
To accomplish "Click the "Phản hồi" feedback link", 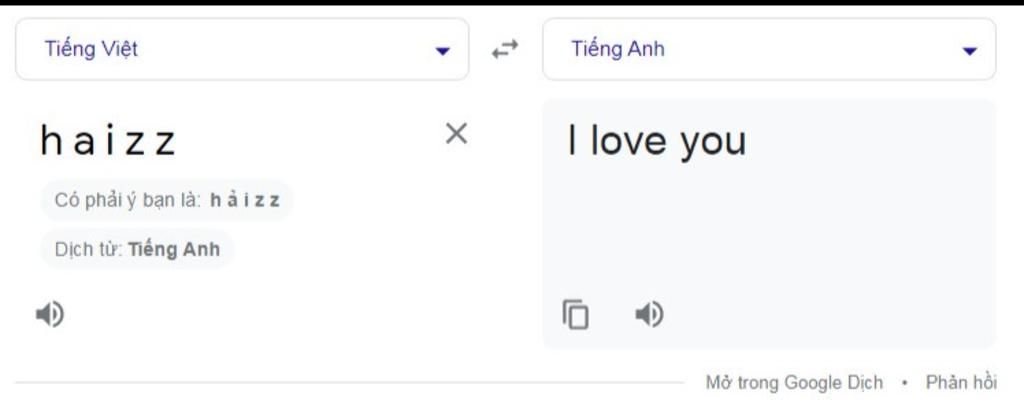I will pos(961,382).
